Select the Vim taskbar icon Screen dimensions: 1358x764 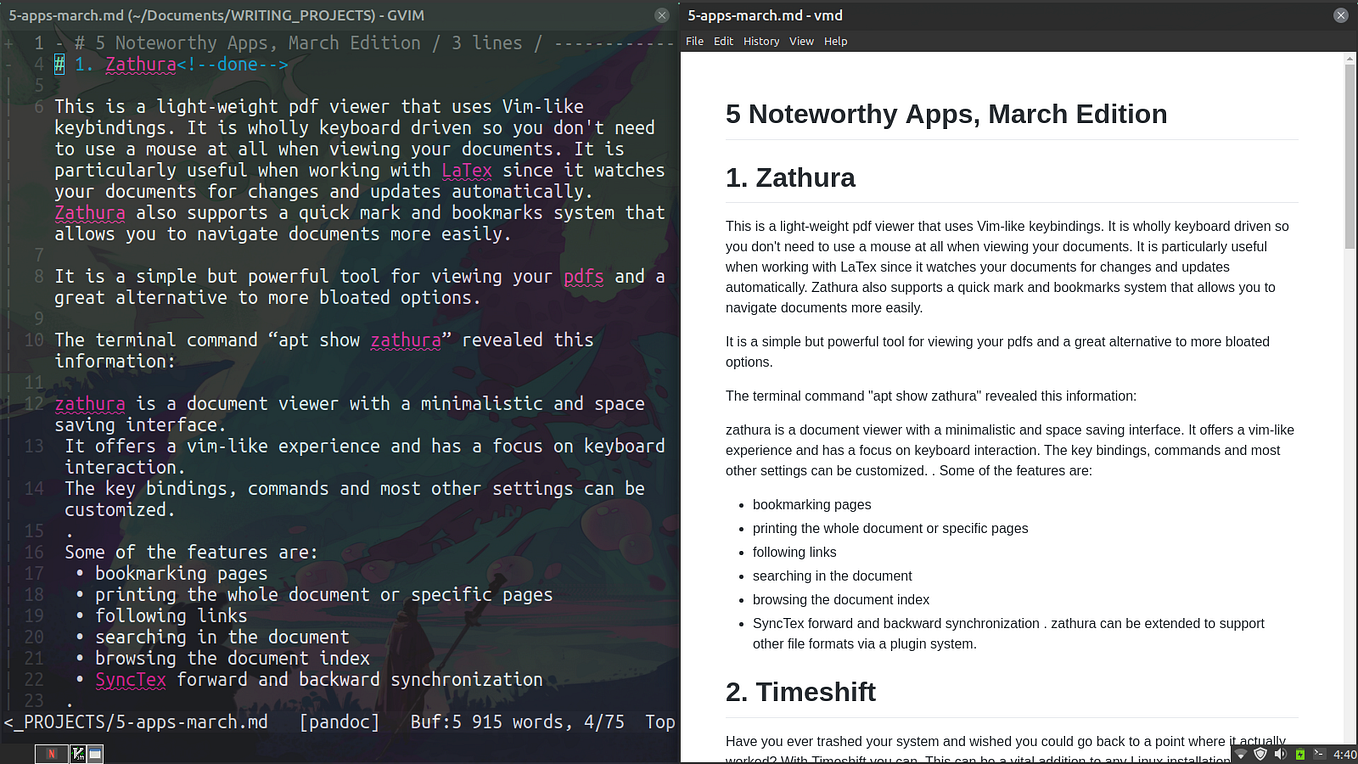coord(79,753)
